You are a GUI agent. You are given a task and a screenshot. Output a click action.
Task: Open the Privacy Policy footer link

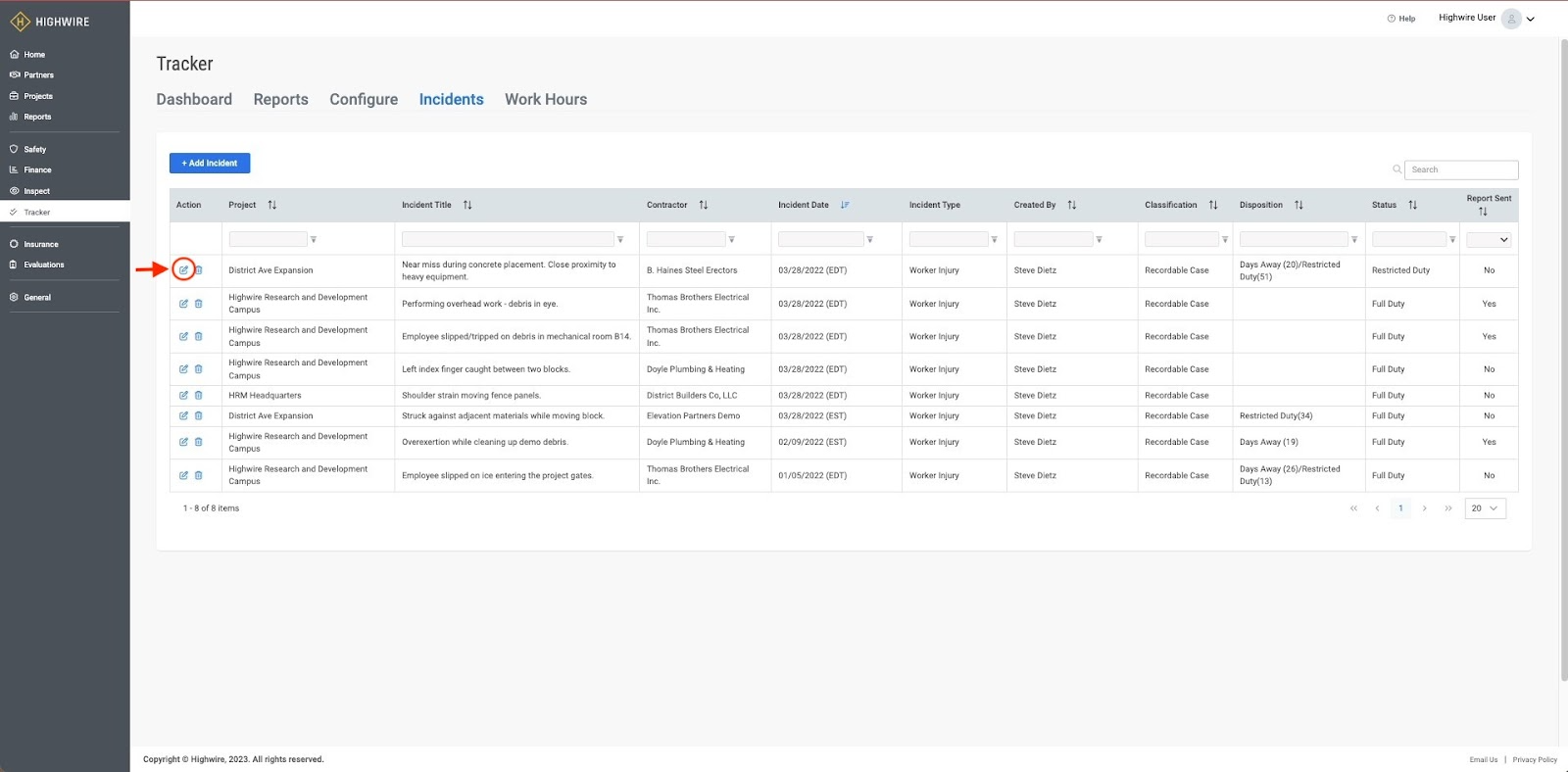[x=1535, y=759]
